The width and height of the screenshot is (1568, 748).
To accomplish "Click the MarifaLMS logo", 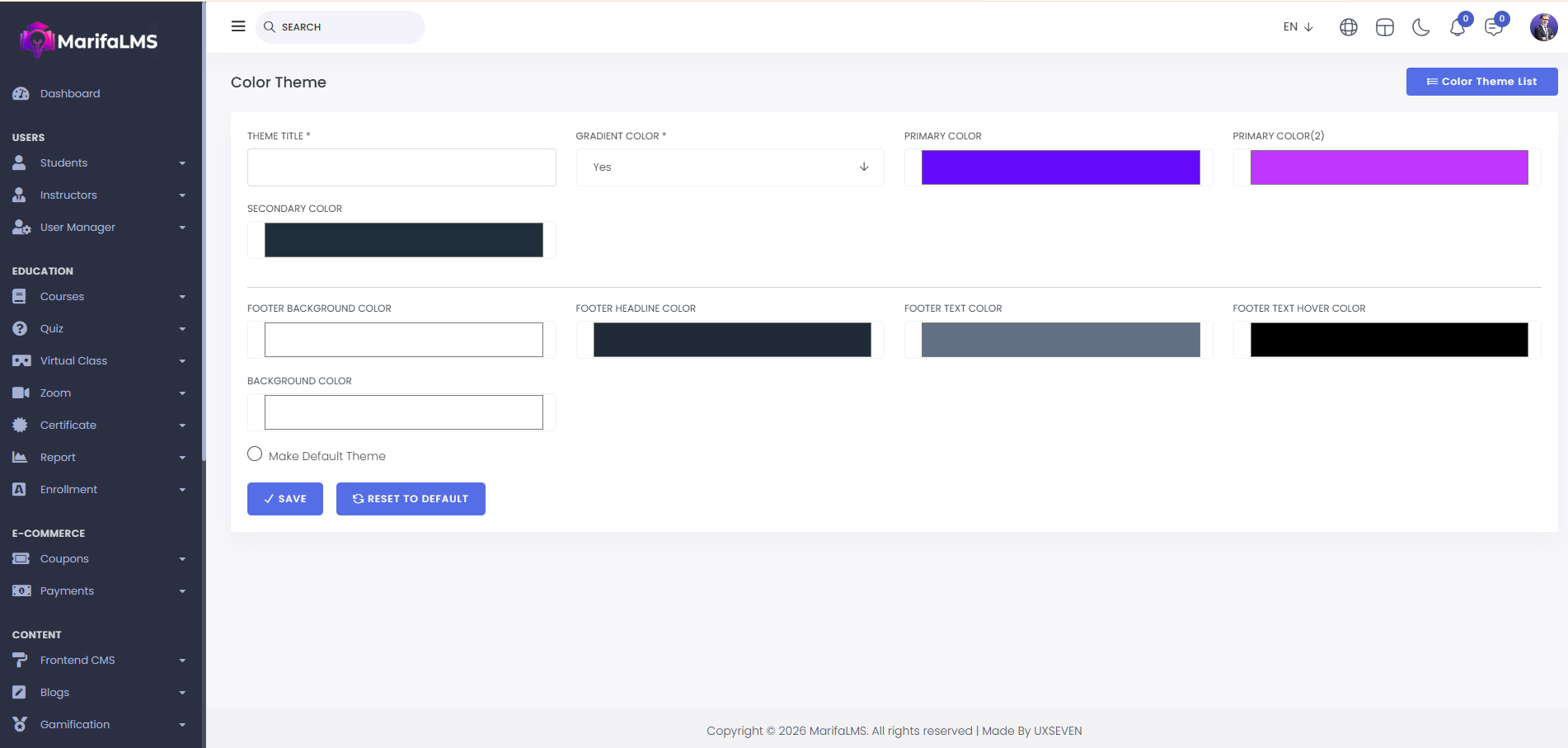I will (x=89, y=40).
